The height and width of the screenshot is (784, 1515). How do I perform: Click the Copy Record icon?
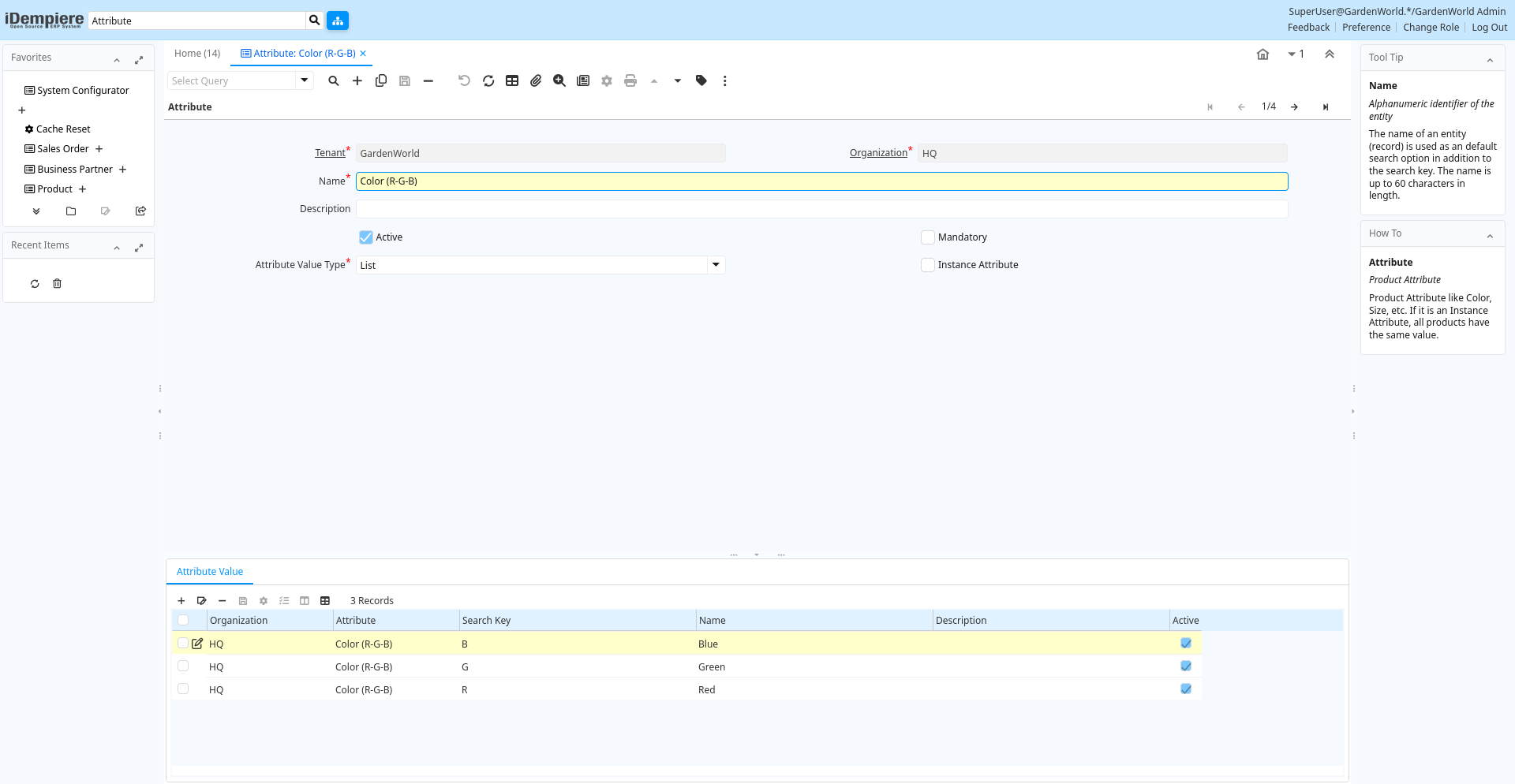pos(381,80)
